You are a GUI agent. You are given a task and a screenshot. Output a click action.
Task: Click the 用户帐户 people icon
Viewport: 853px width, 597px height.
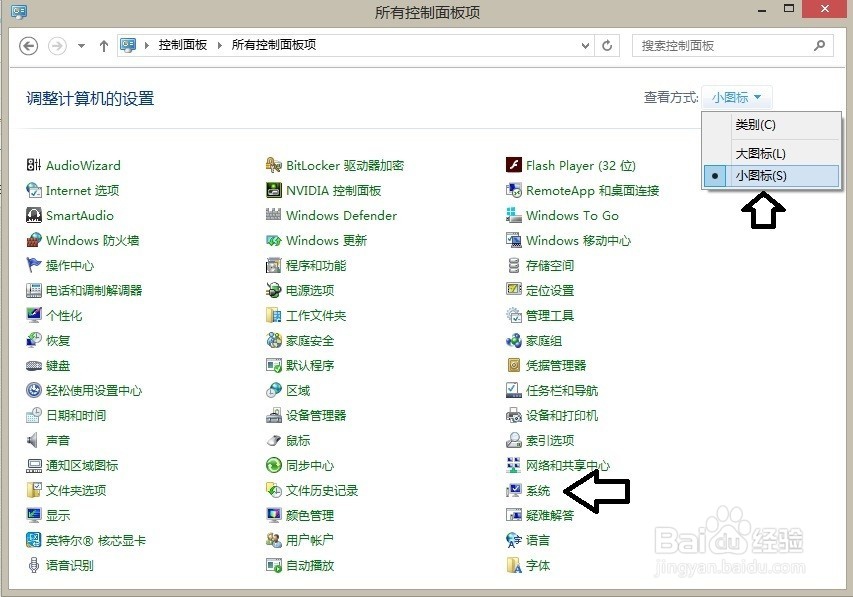274,540
